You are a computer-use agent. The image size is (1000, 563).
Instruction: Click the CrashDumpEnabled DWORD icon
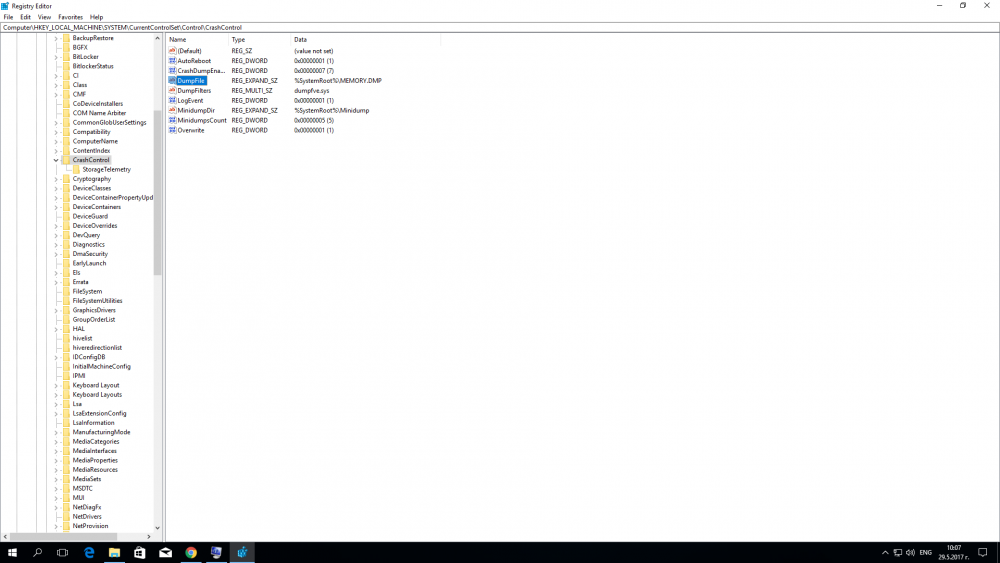[172, 71]
